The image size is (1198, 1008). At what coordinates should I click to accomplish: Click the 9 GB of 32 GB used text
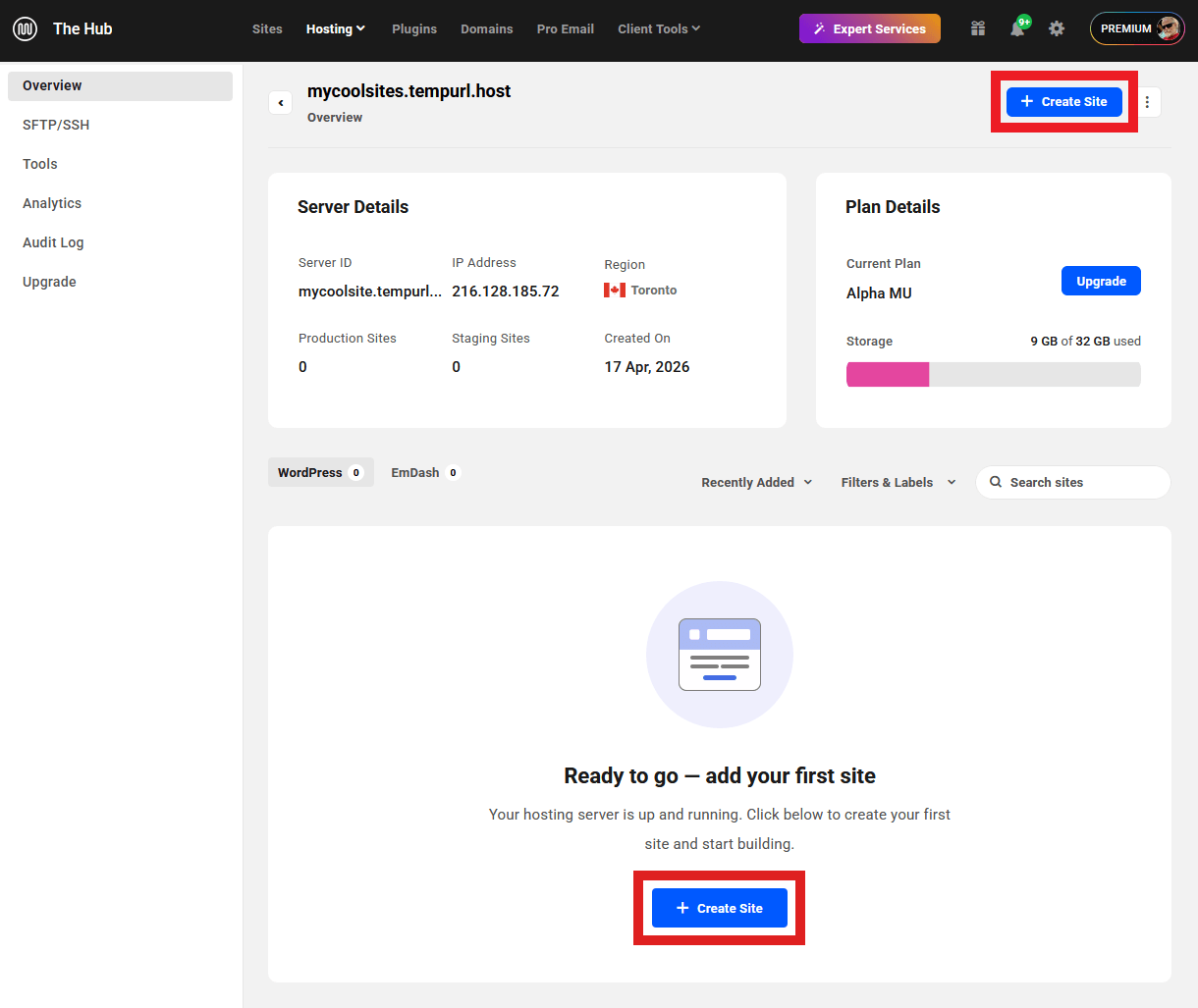point(1085,341)
